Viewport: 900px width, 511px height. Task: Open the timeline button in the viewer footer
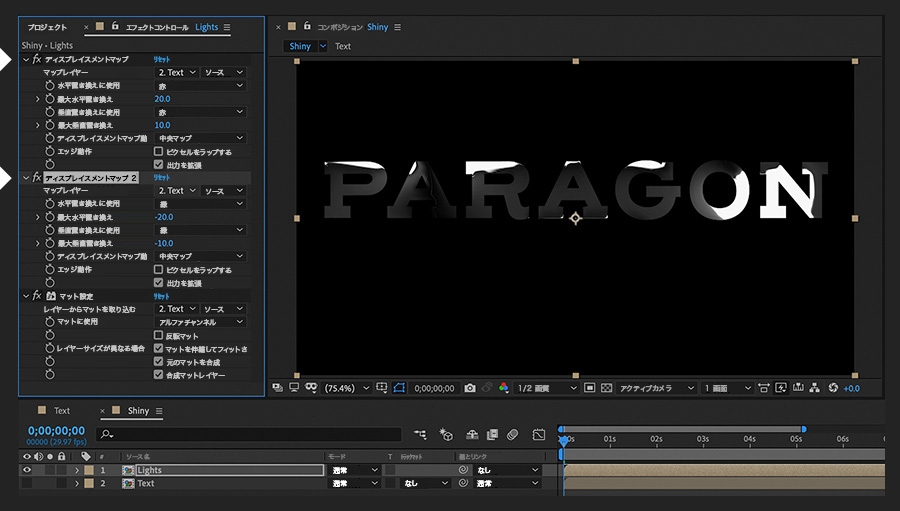(798, 388)
